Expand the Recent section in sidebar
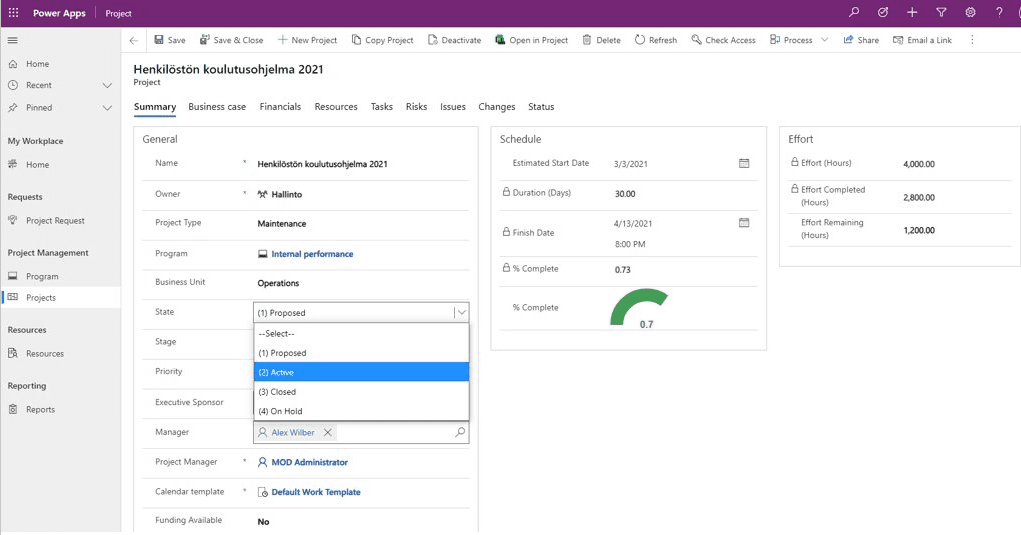 pos(107,85)
